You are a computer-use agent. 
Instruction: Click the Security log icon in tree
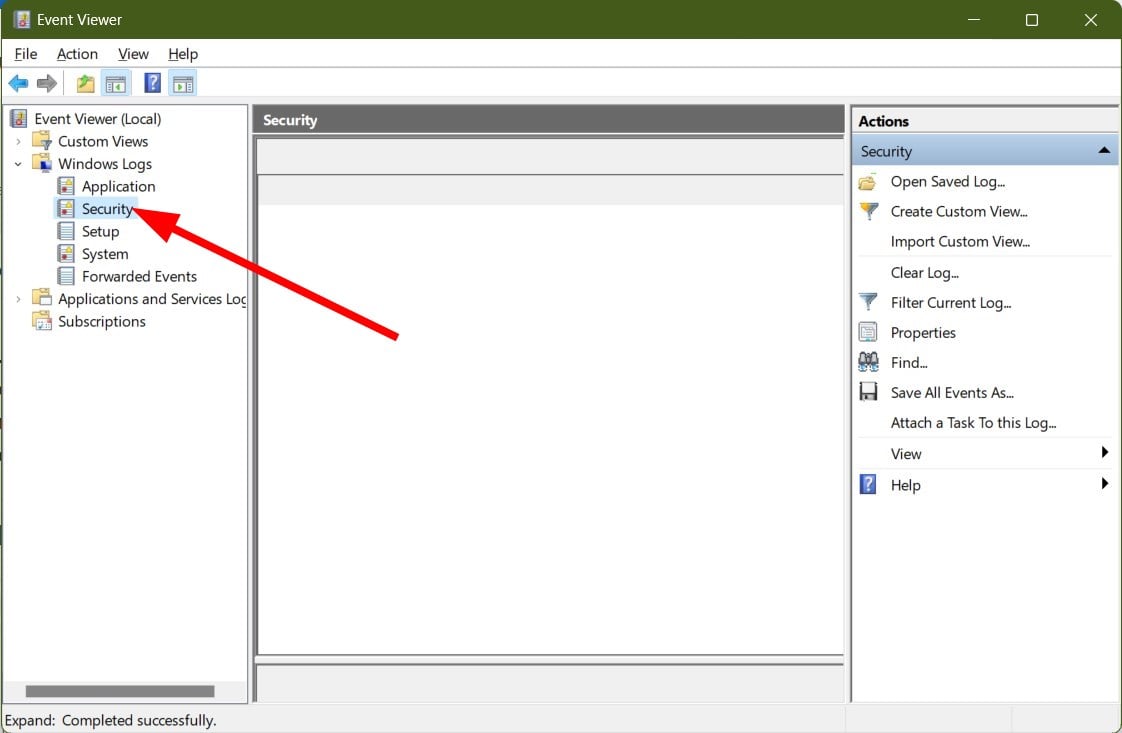66,208
